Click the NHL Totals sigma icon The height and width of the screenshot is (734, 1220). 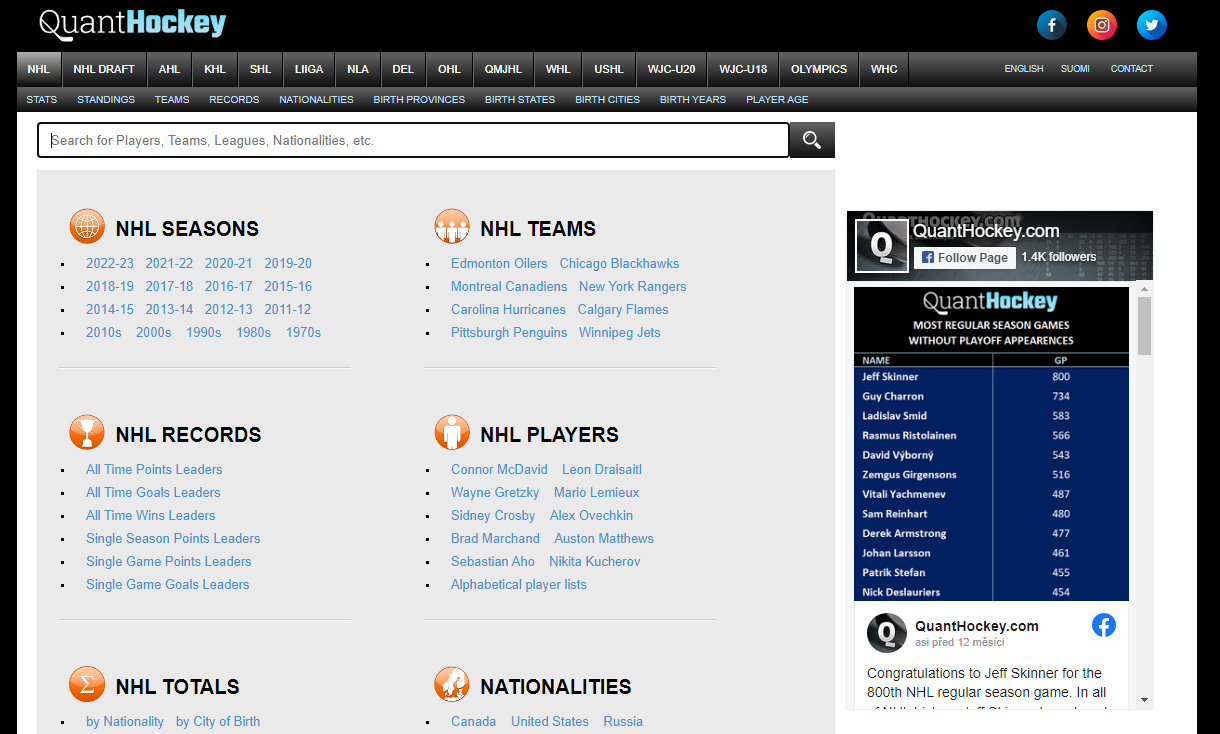point(87,684)
